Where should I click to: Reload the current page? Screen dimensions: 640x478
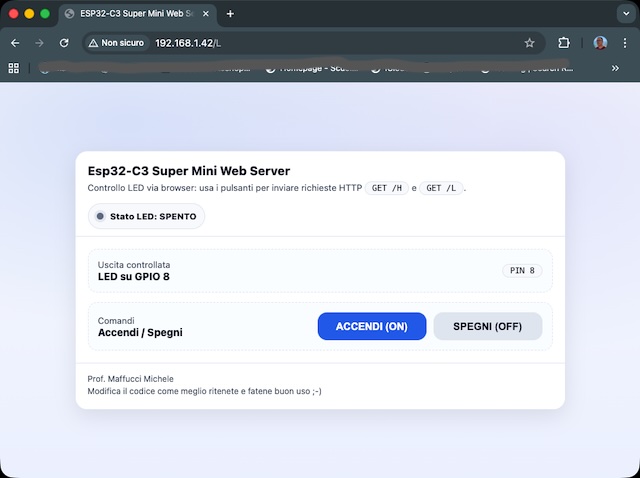click(64, 43)
